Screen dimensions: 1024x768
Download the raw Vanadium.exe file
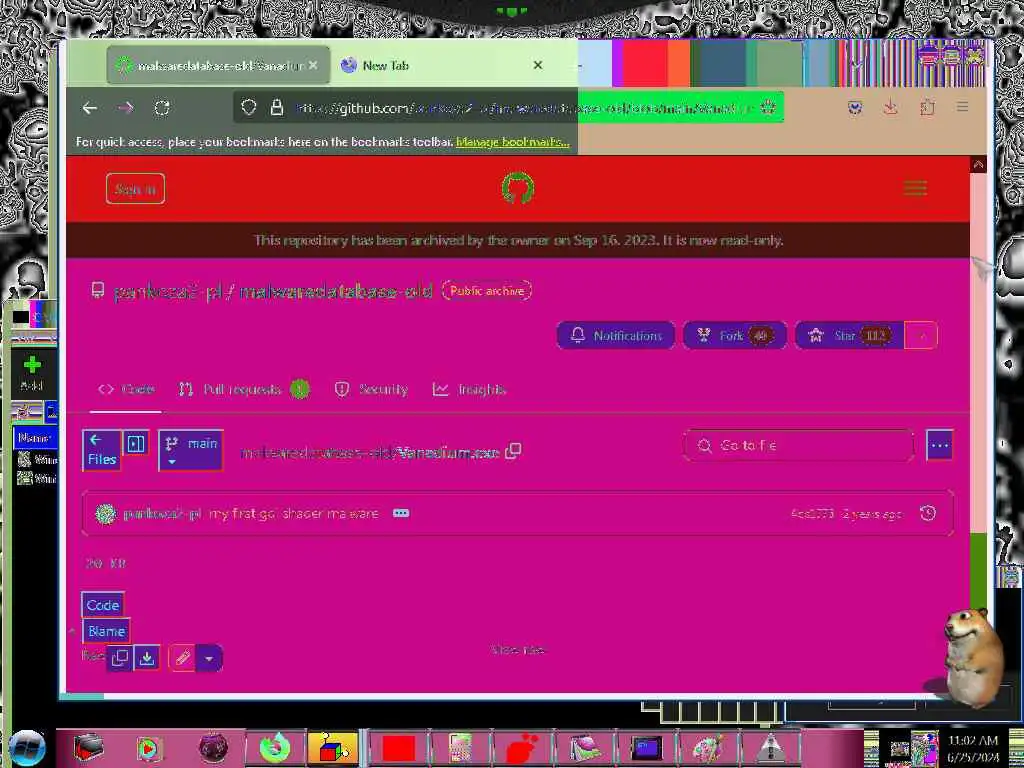(x=147, y=658)
